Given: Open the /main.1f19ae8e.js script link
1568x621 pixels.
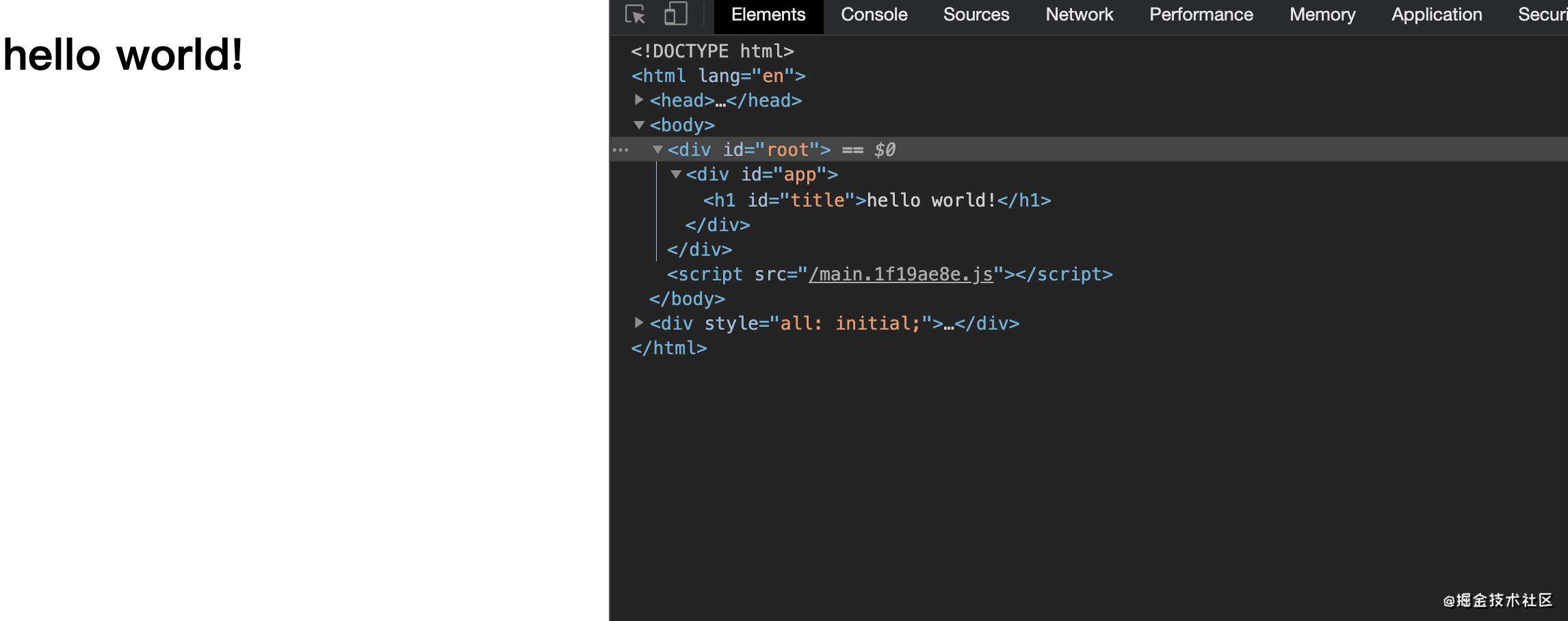Looking at the screenshot, I should [900, 274].
